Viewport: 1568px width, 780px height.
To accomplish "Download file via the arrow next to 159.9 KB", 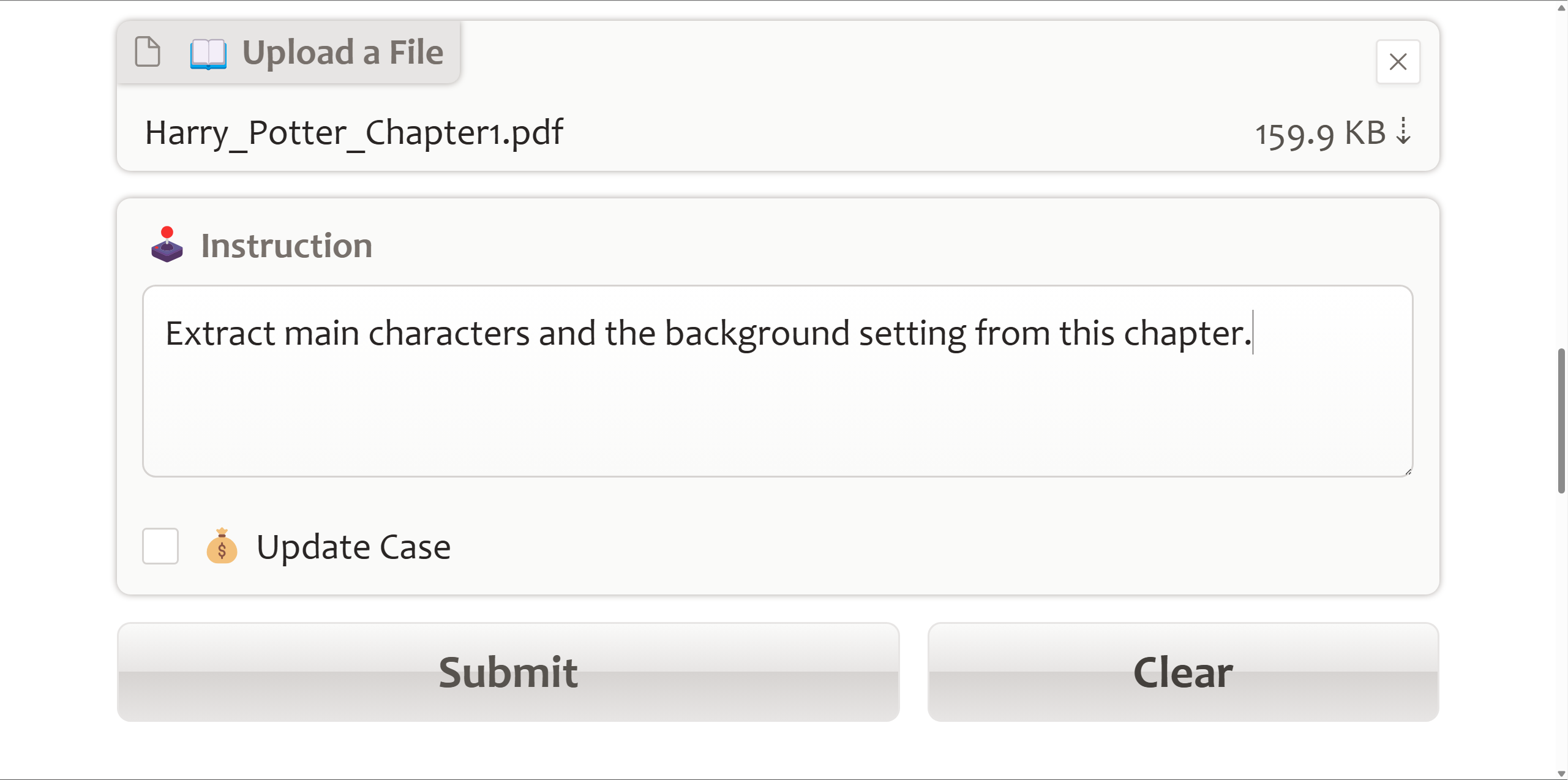I will 1404,132.
